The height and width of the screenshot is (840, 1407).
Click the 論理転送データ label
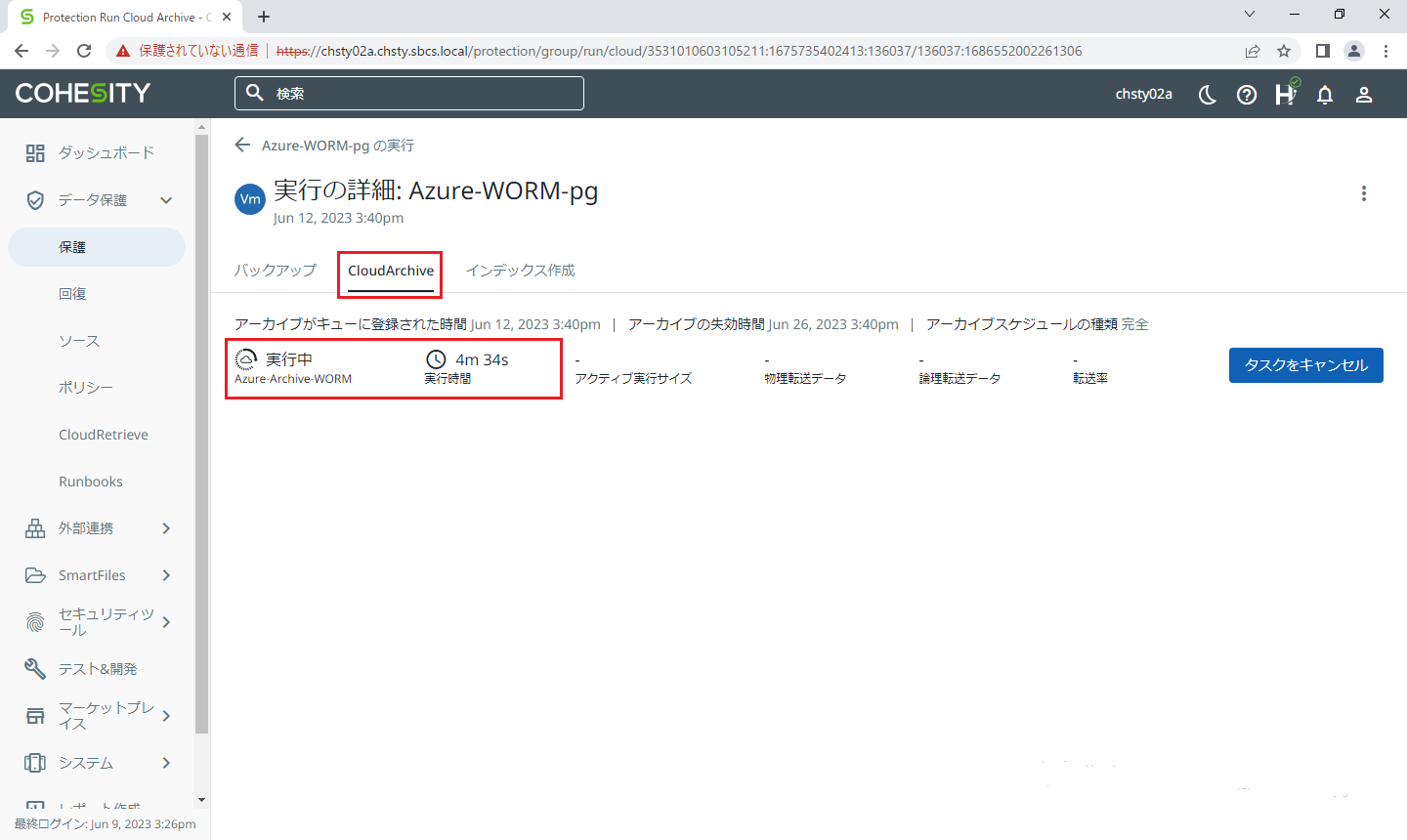pos(959,379)
